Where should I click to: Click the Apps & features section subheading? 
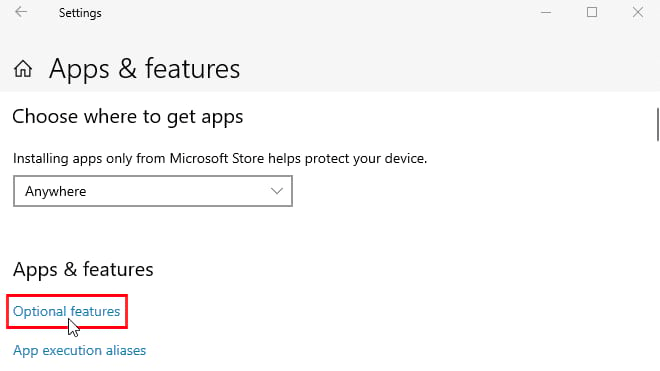(x=83, y=270)
